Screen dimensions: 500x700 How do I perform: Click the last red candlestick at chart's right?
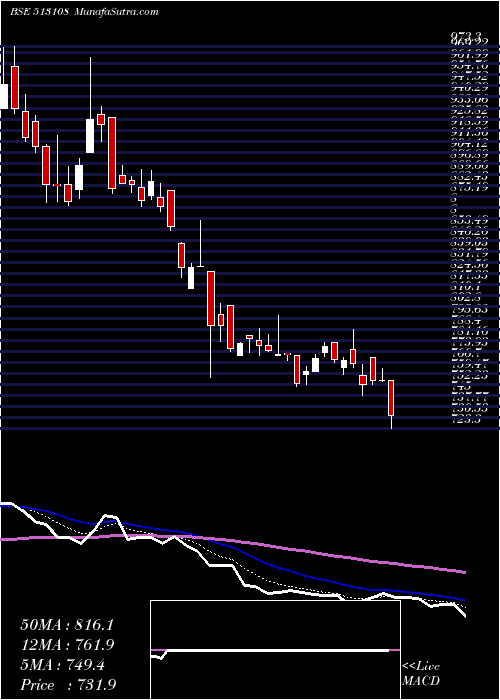point(392,398)
